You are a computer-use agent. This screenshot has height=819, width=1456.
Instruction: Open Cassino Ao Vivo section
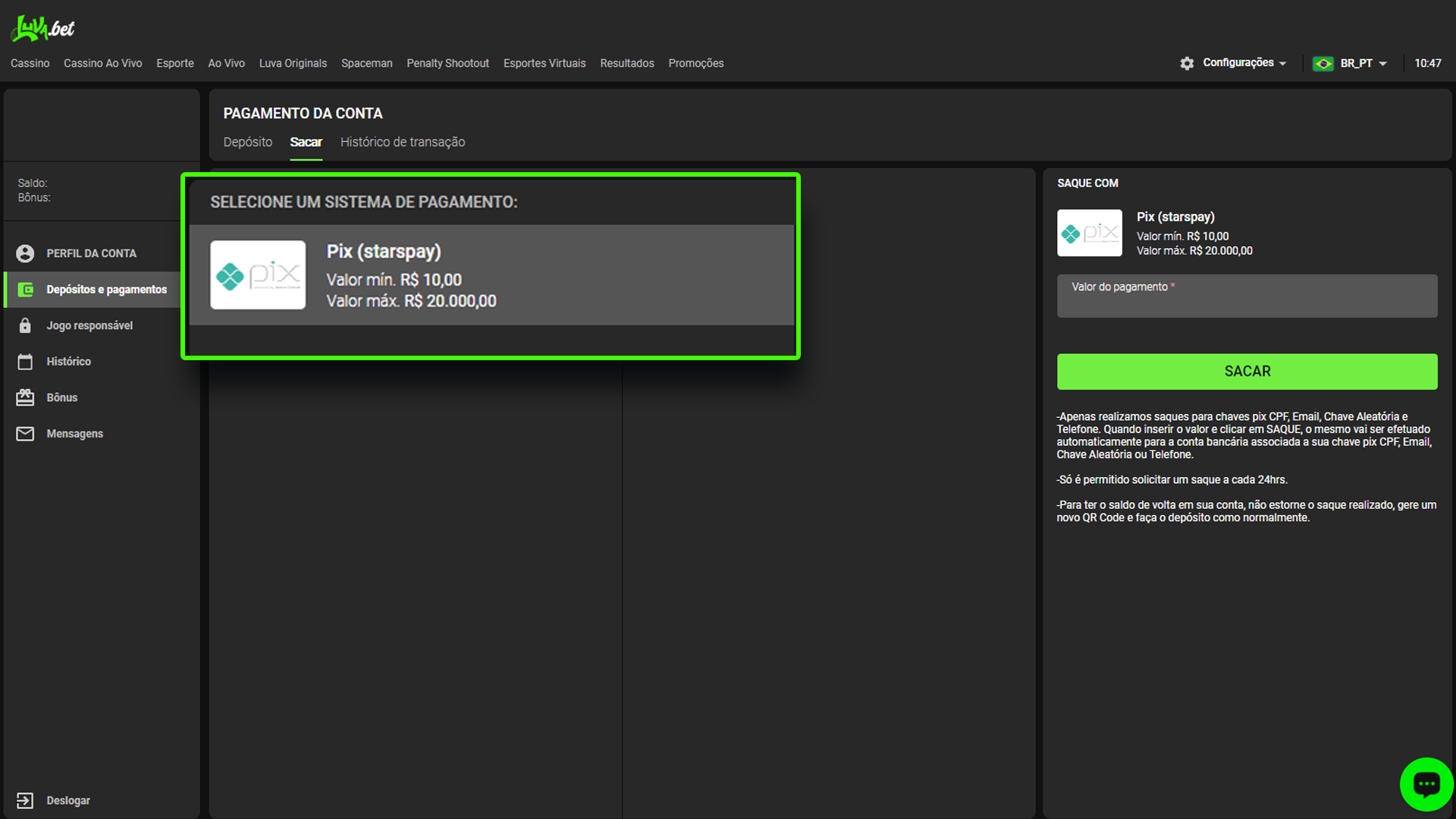103,64
